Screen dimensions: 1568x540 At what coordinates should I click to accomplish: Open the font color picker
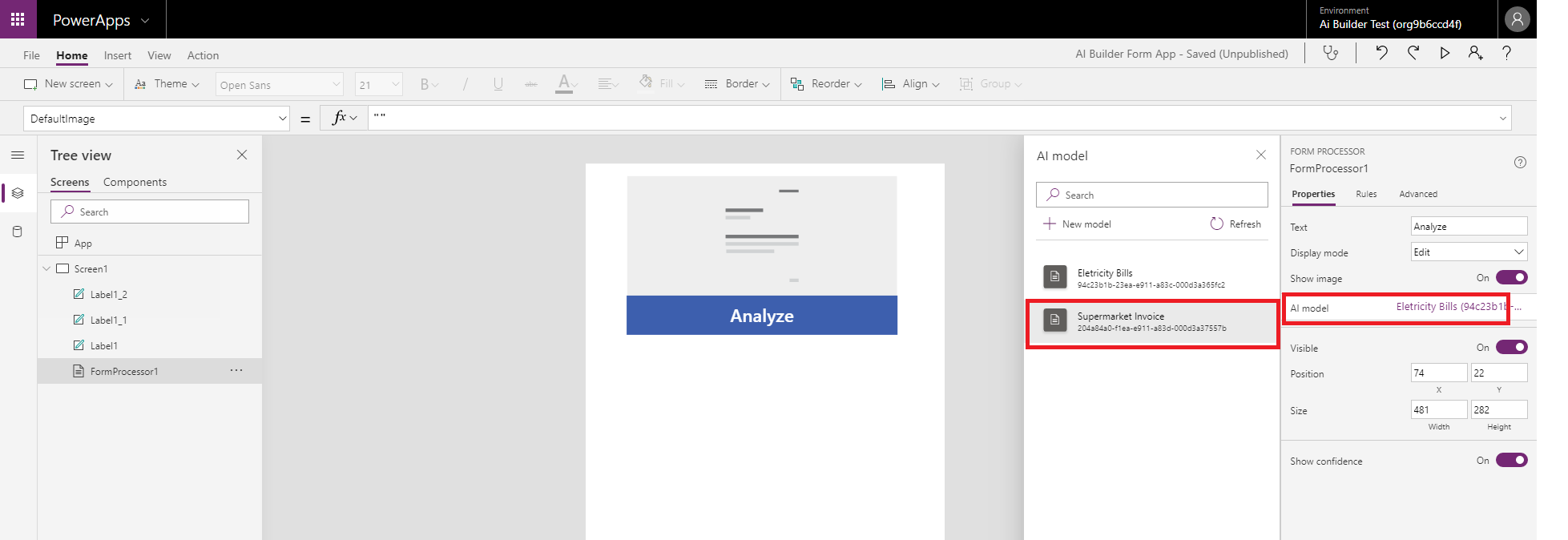click(x=564, y=84)
